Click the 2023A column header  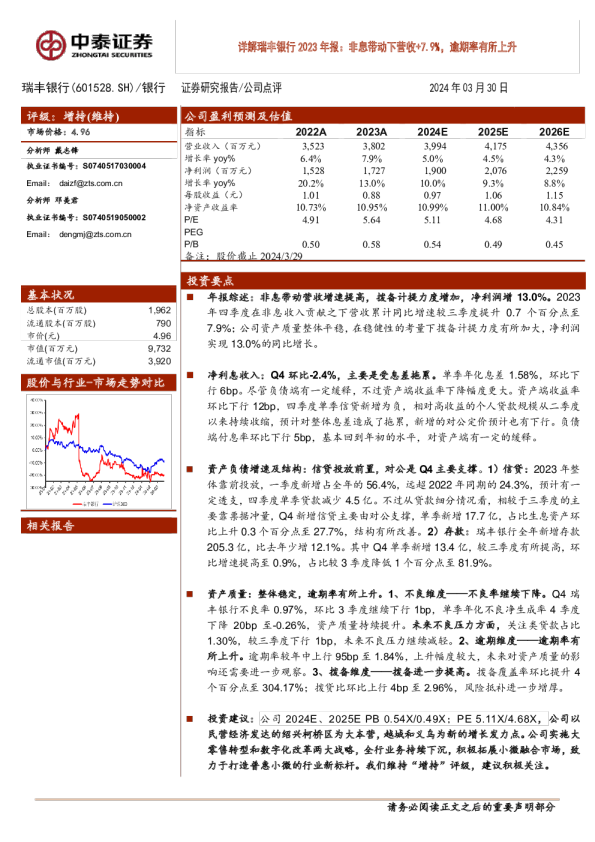pyautogui.click(x=372, y=132)
